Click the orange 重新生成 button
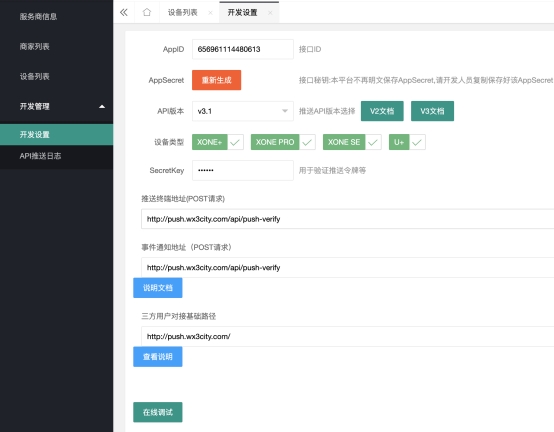 point(217,80)
